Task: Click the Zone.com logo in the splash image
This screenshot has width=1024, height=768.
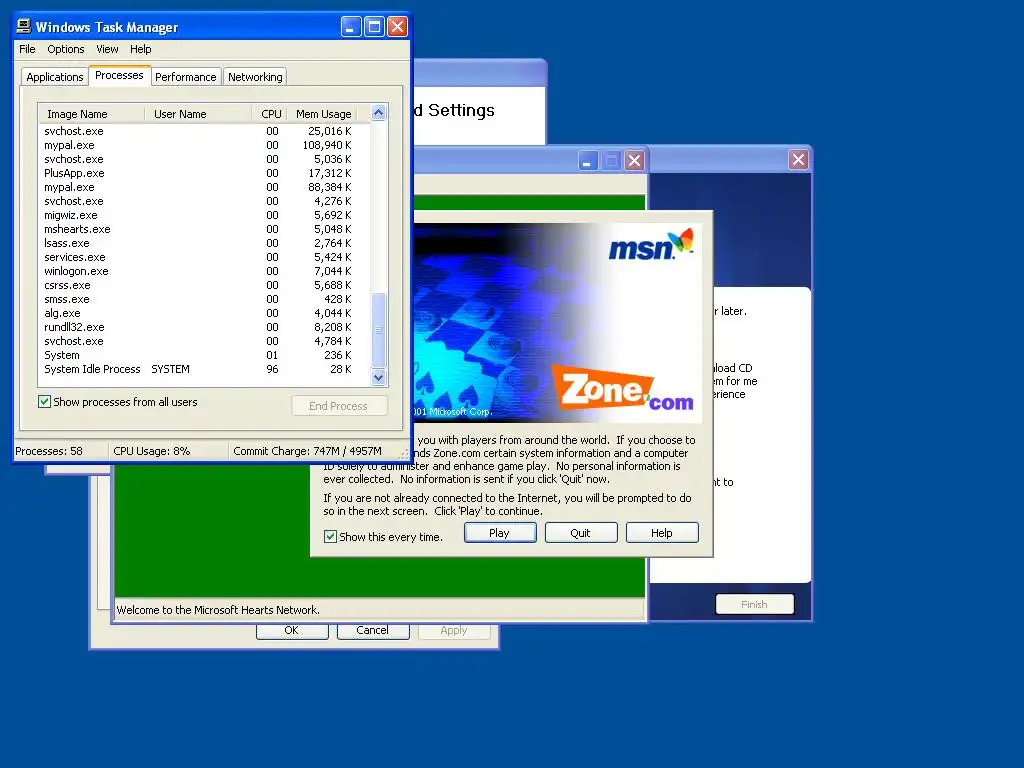Action: tap(623, 389)
